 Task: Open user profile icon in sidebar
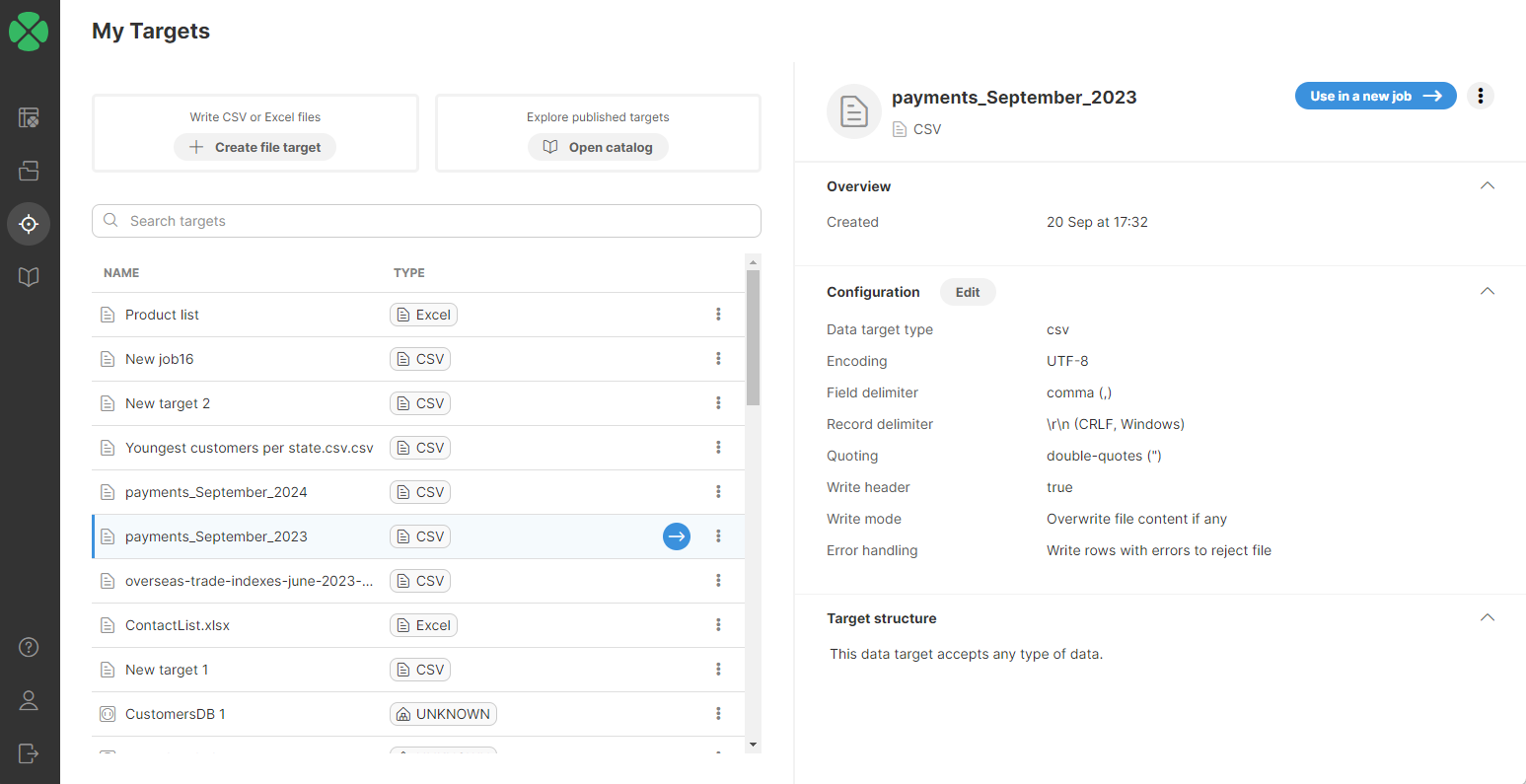coord(29,700)
